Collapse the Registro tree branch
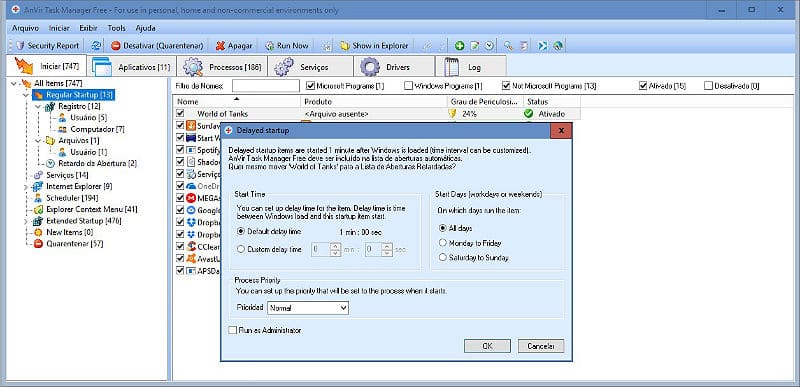 pos(38,107)
